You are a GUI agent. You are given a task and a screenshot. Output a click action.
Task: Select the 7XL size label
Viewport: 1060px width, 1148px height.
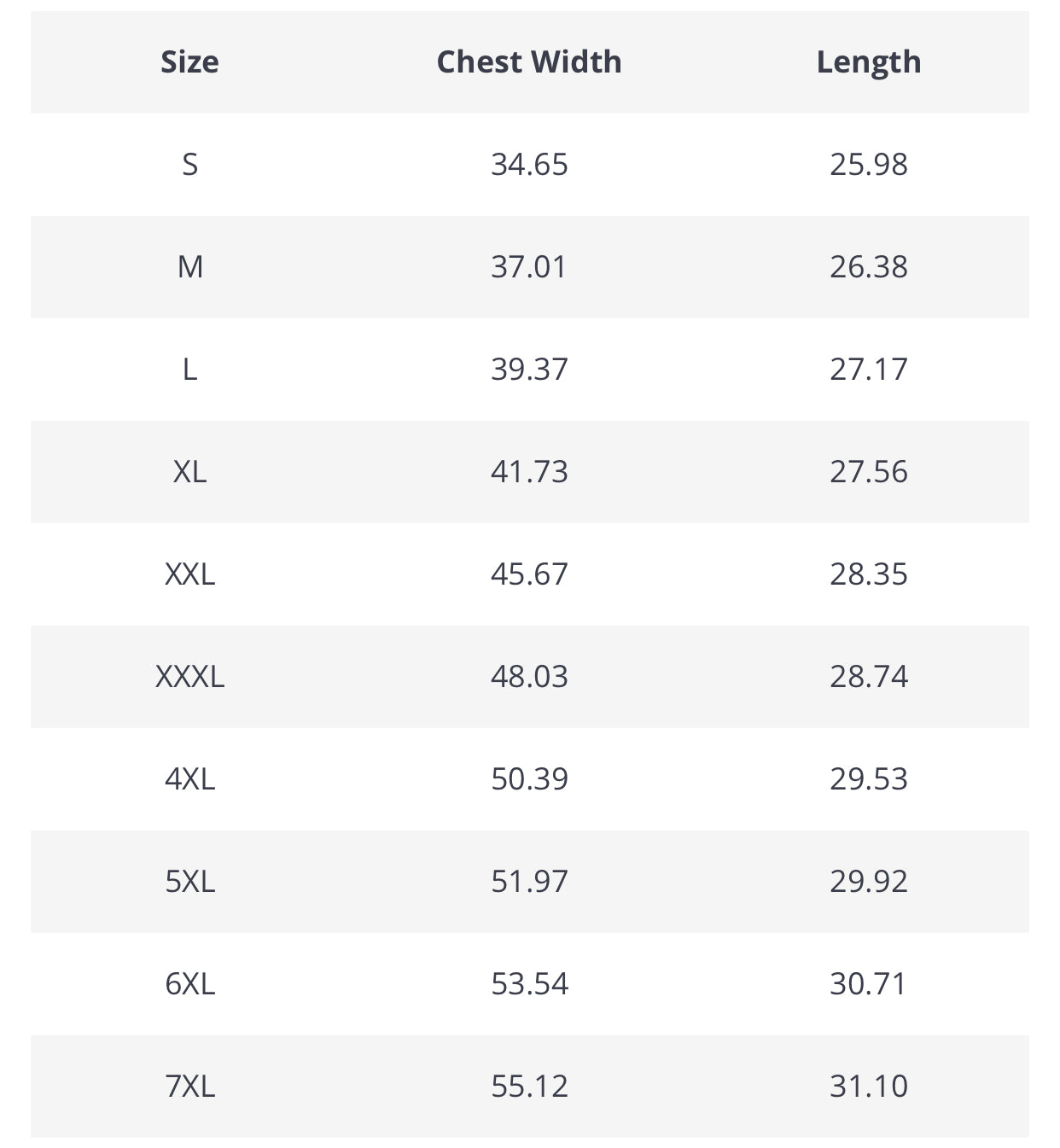[189, 1087]
